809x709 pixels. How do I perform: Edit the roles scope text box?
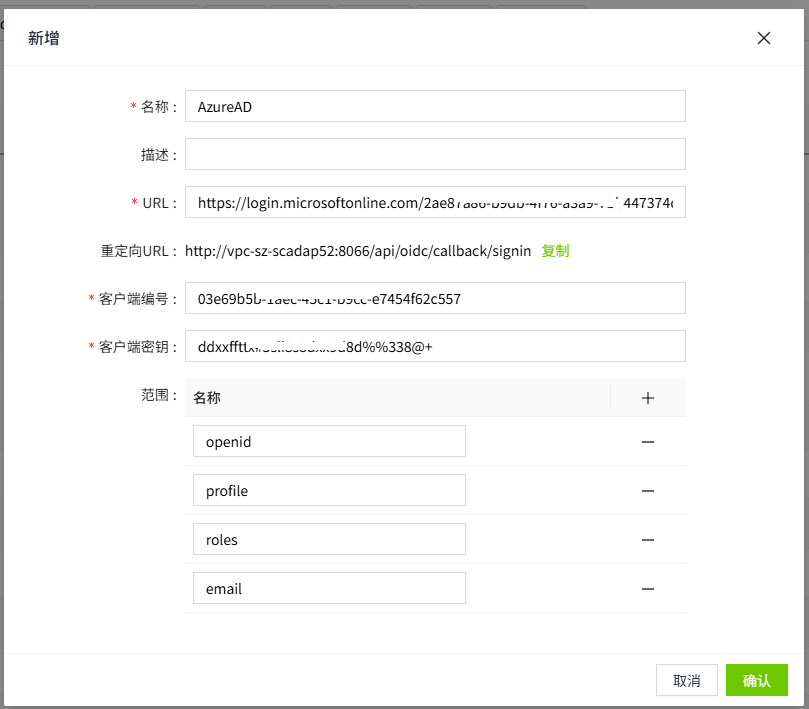[329, 540]
